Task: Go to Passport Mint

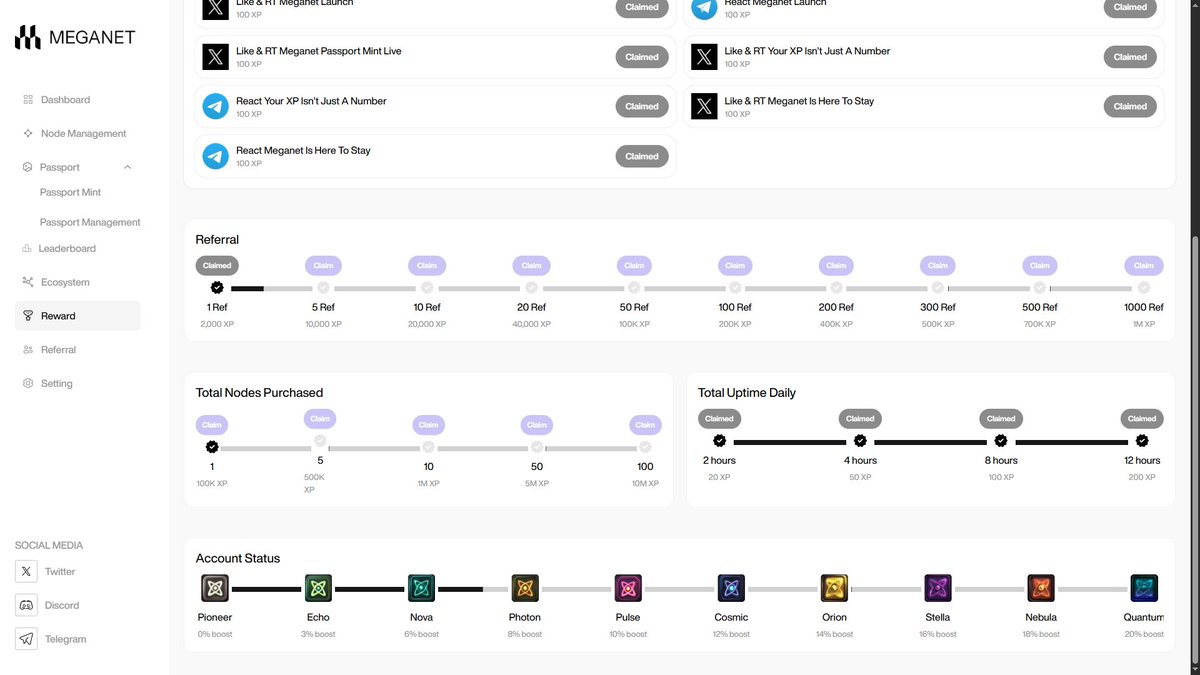Action: click(x=70, y=192)
